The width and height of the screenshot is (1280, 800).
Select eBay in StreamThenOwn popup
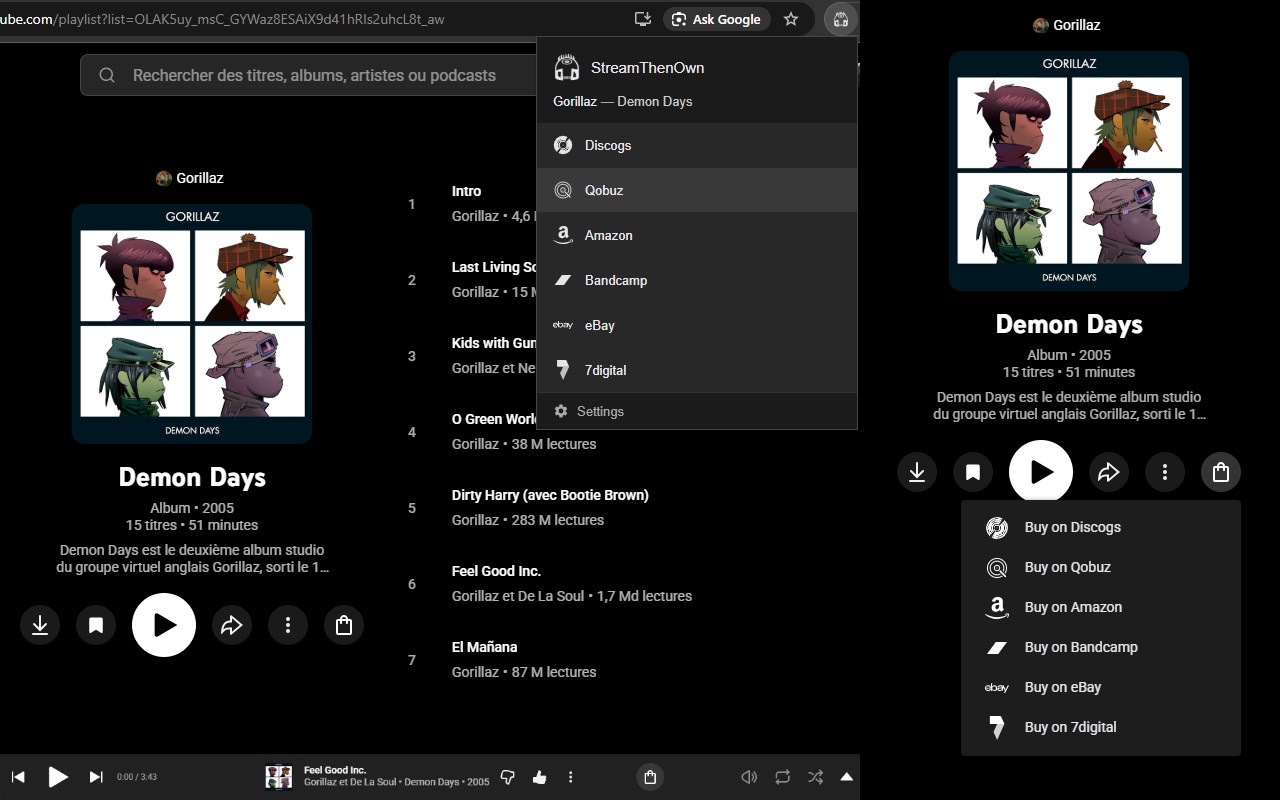pyautogui.click(x=697, y=325)
